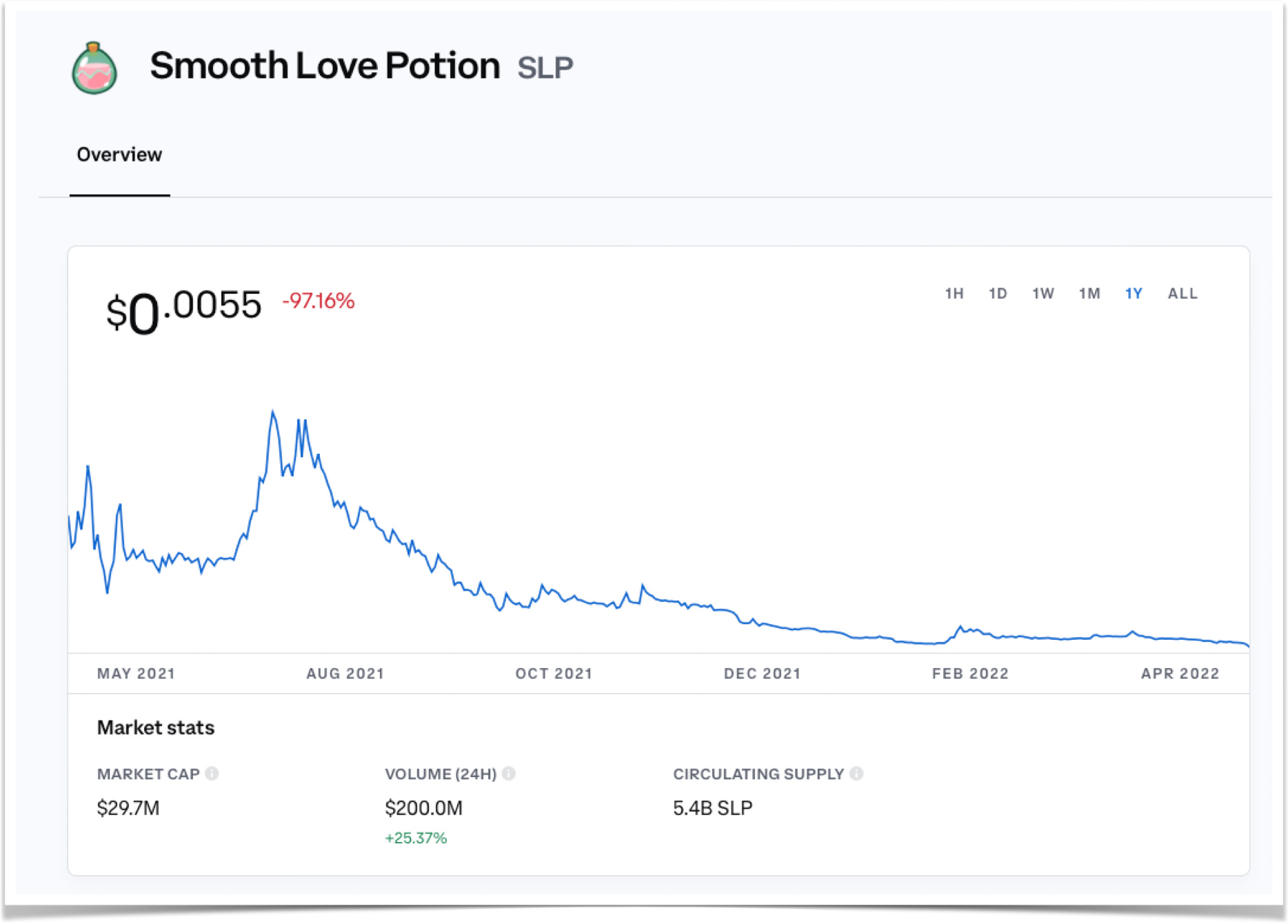Click the highest peak of the price chart
This screenshot has height=924, width=1288.
click(273, 412)
